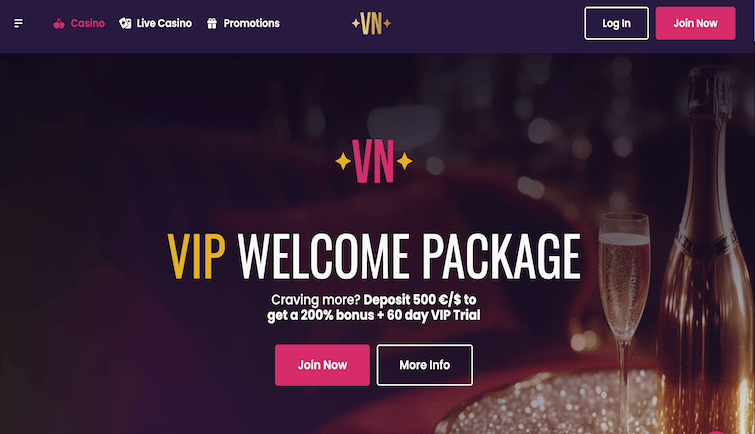Click the playing cards Live Casino icon

coord(125,23)
